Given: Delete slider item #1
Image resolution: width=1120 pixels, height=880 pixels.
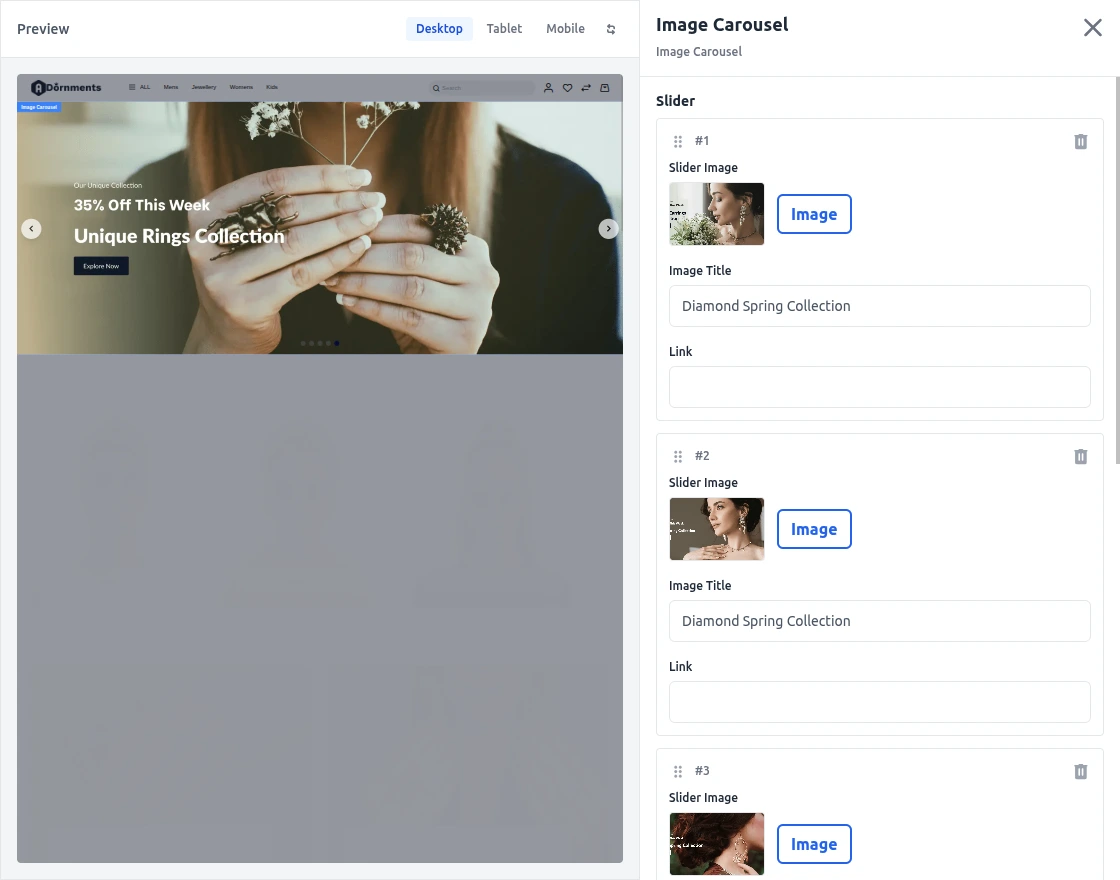Looking at the screenshot, I should point(1081,141).
